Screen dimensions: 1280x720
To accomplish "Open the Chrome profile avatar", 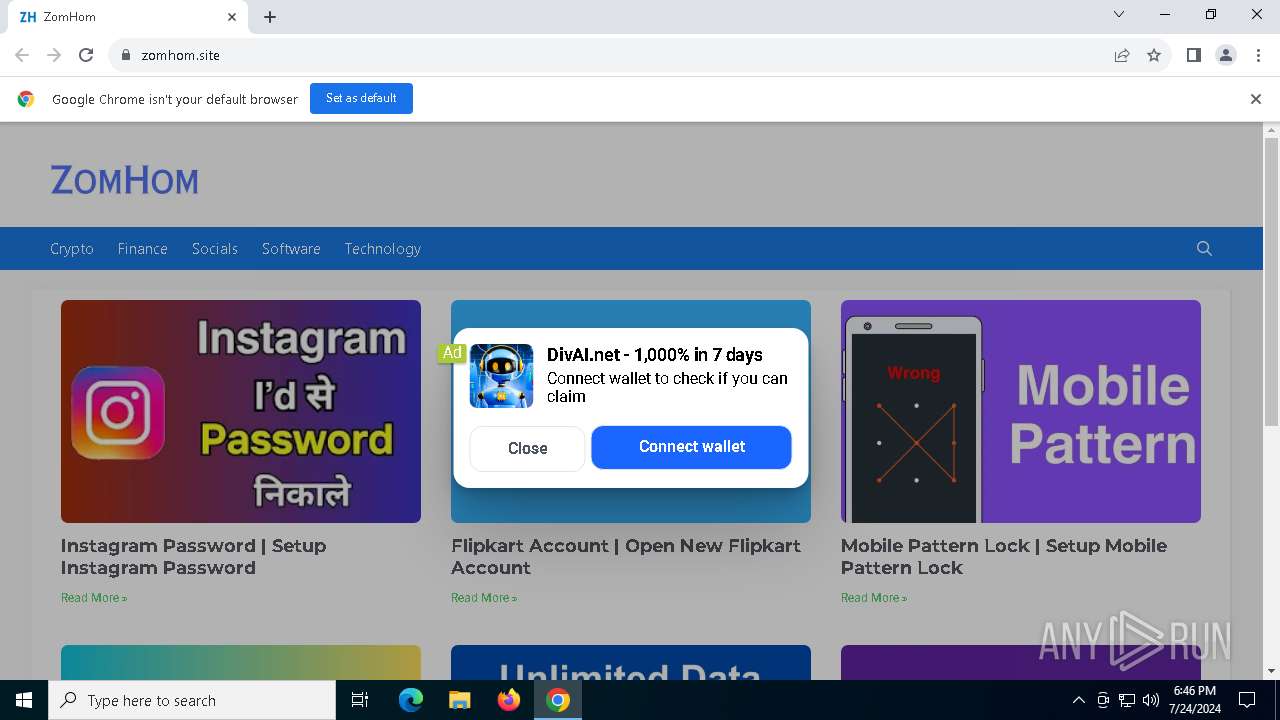I will click(x=1226, y=55).
